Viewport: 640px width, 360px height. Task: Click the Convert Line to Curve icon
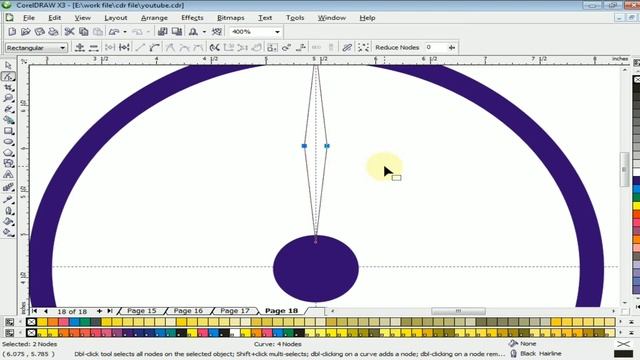pos(154,47)
